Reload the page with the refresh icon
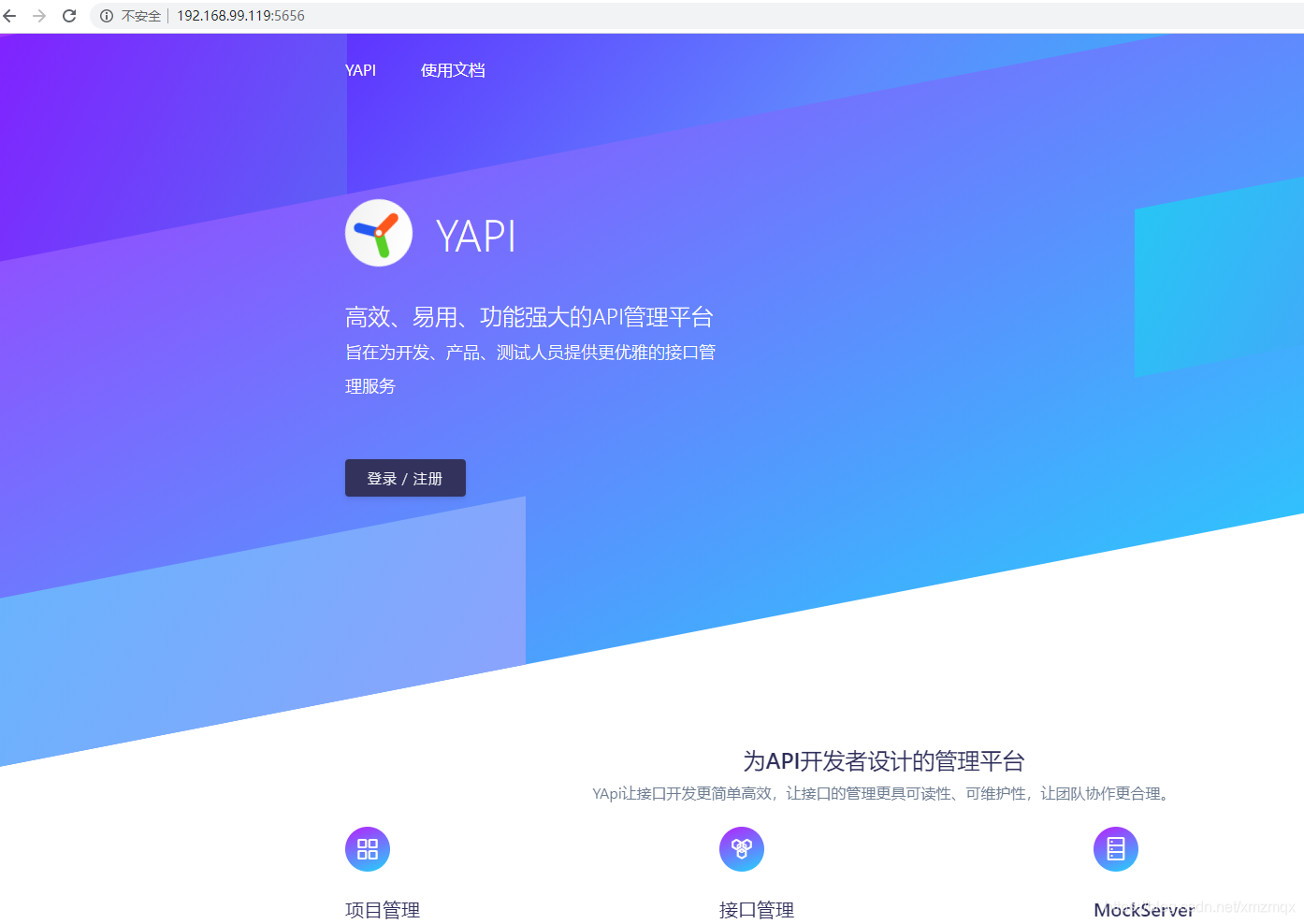Screen dimensions: 1304x924 (68, 15)
